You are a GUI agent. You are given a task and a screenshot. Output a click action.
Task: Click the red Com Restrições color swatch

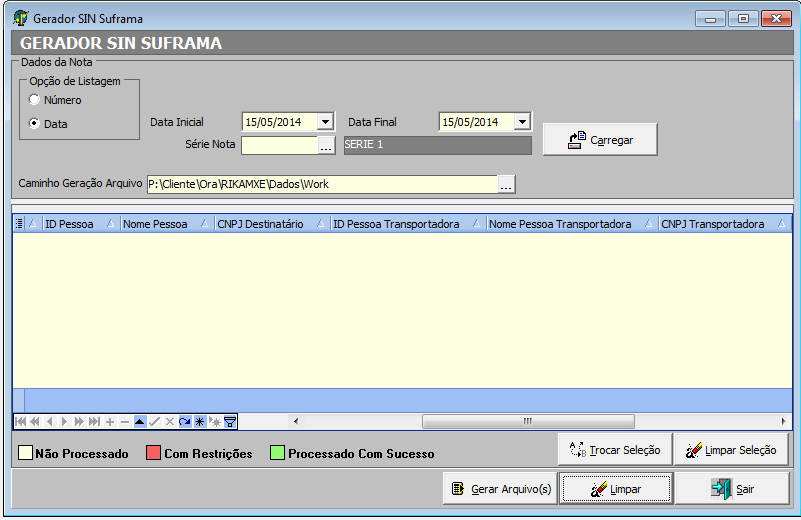154,453
